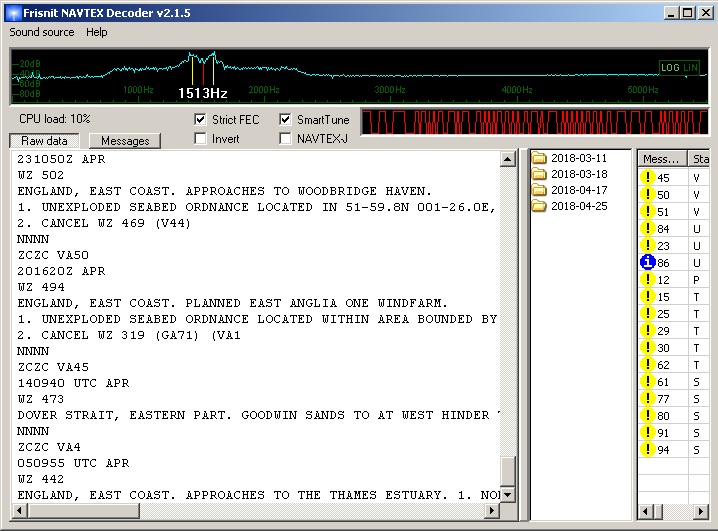Switch to the Messages tab

tap(125, 141)
